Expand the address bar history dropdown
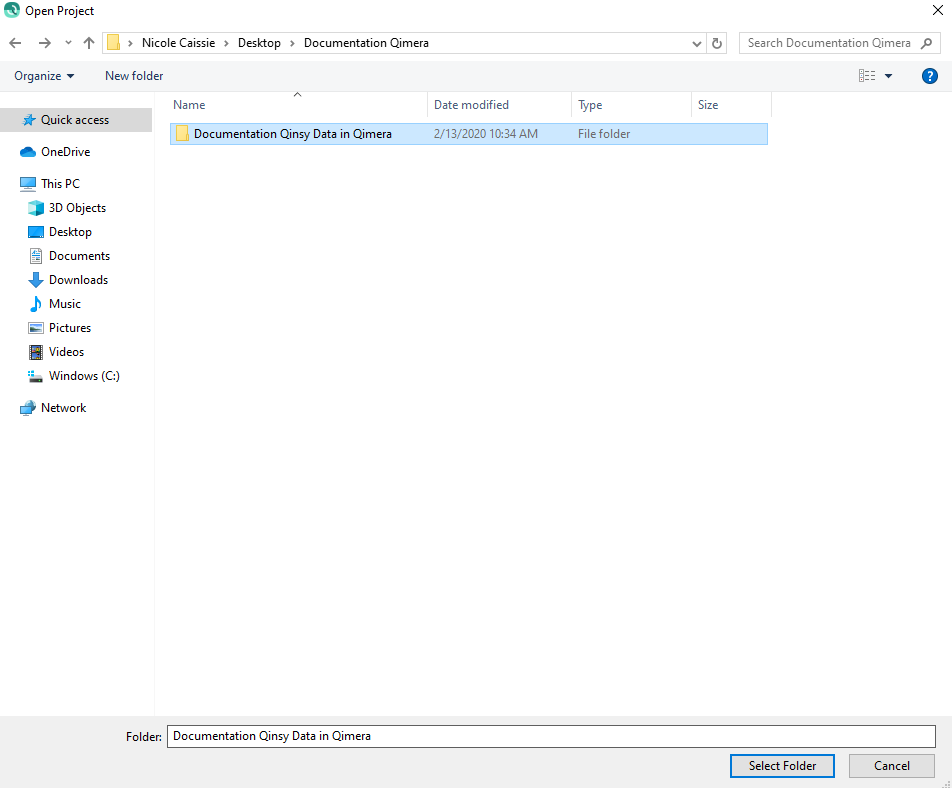The image size is (952, 788). (x=696, y=43)
